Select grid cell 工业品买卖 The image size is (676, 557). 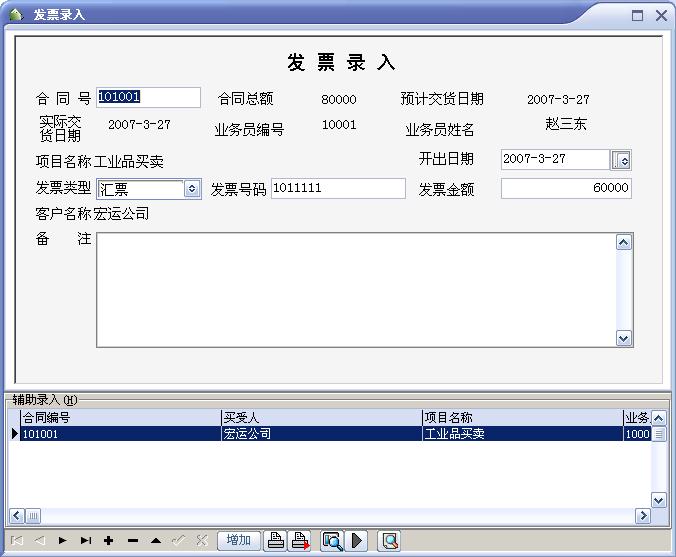point(523,434)
